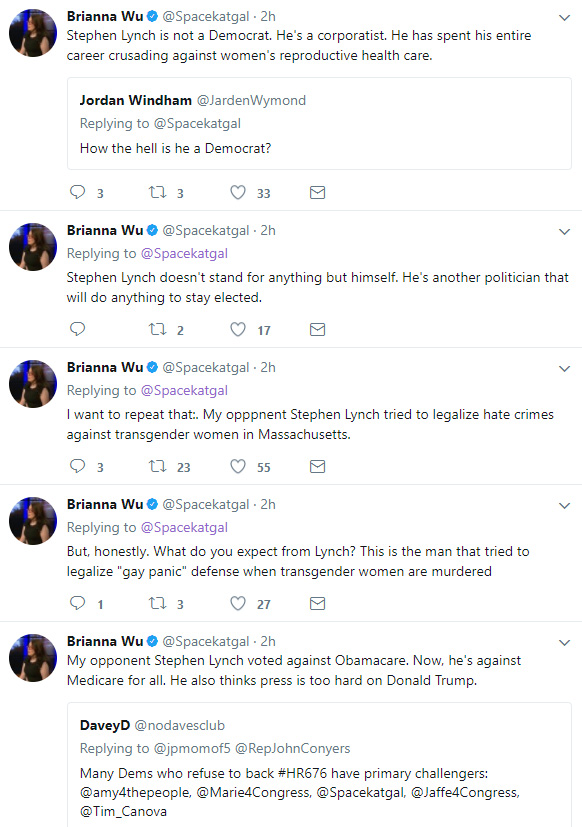
Task: Reply to the 'gay panic' defense tweet
Action: point(78,603)
